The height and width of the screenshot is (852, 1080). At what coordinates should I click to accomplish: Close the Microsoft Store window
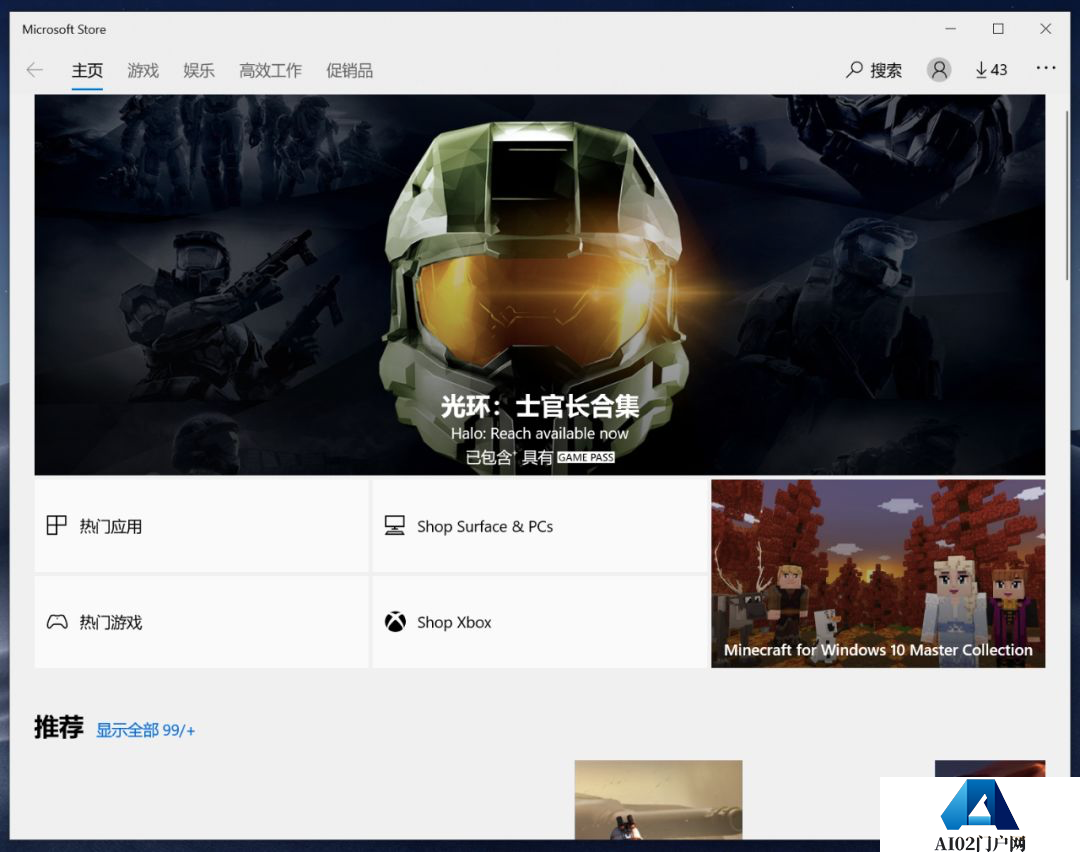pos(1046,29)
